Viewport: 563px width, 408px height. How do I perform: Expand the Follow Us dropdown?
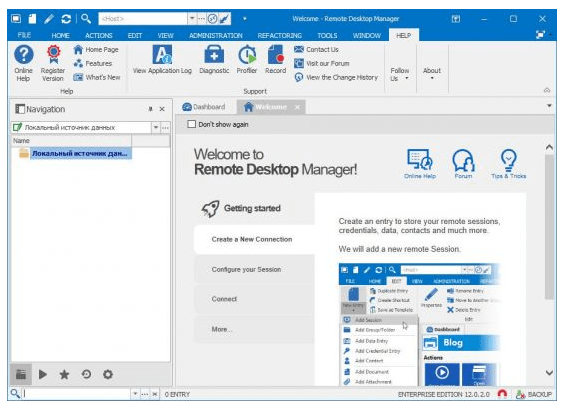tap(400, 74)
